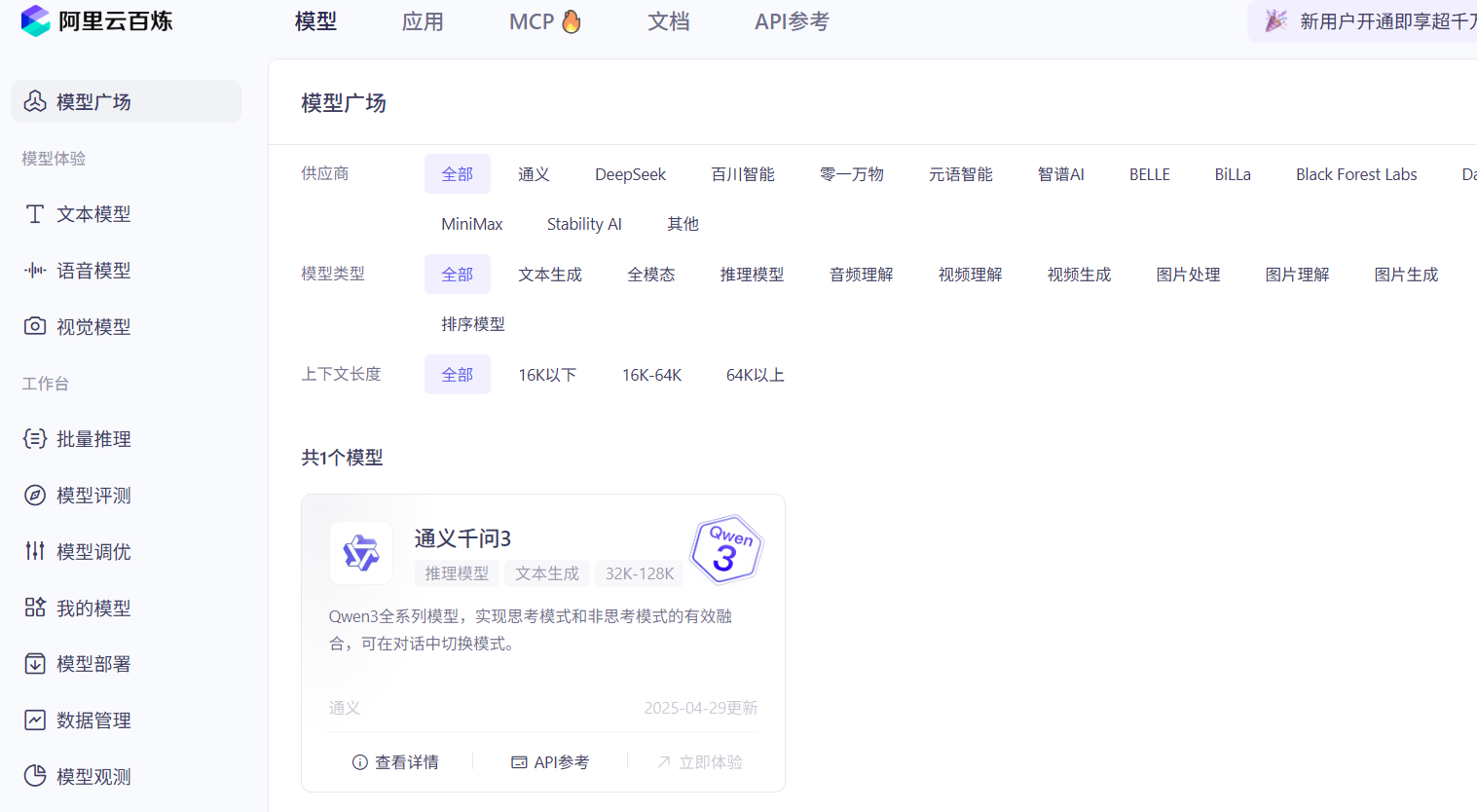
Task: Filter suppliers by DeepSeek
Action: pos(631,174)
